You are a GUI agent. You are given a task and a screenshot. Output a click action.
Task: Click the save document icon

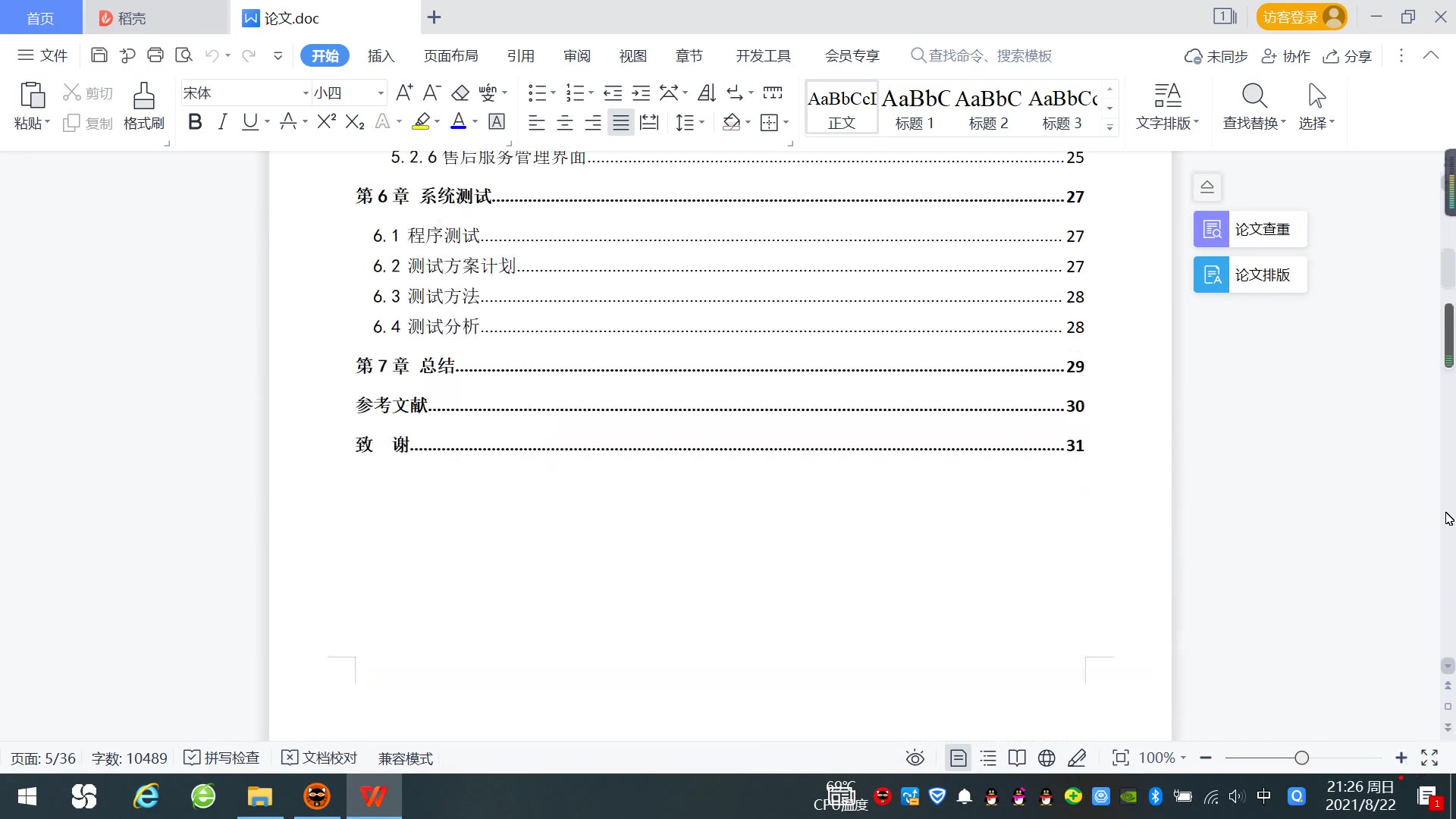click(99, 55)
